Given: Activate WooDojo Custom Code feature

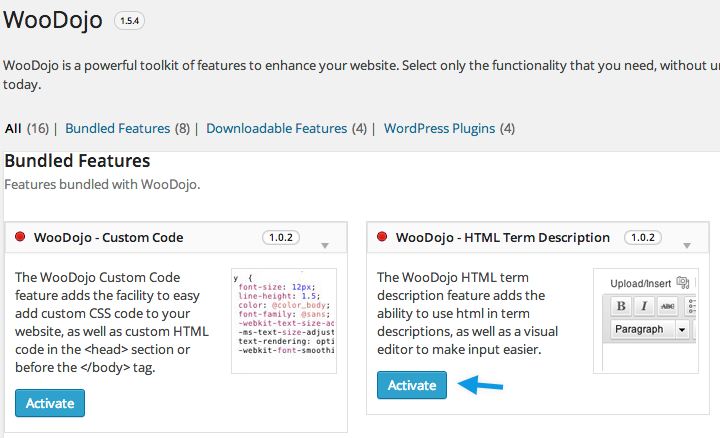Looking at the screenshot, I should click(50, 403).
